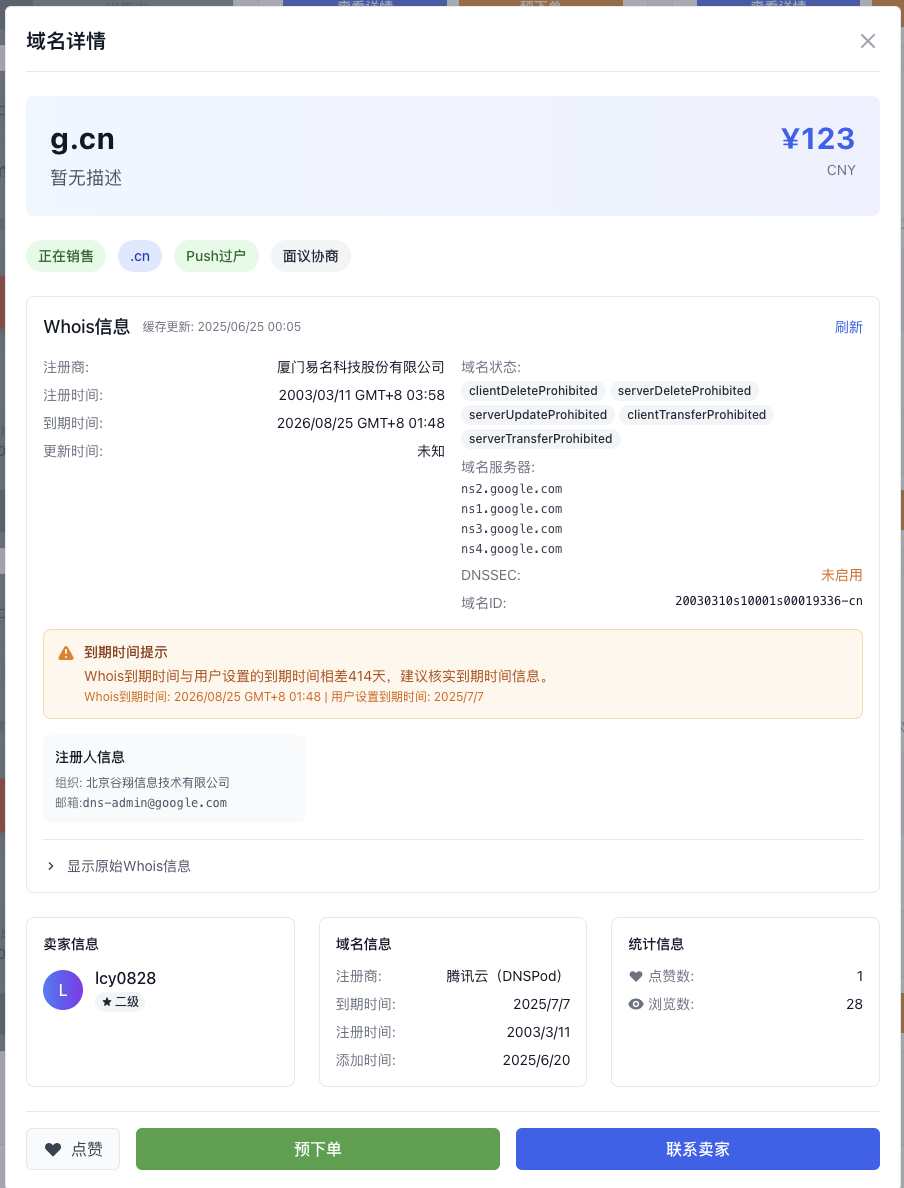Click the 二级 star level badge

pos(120,1001)
